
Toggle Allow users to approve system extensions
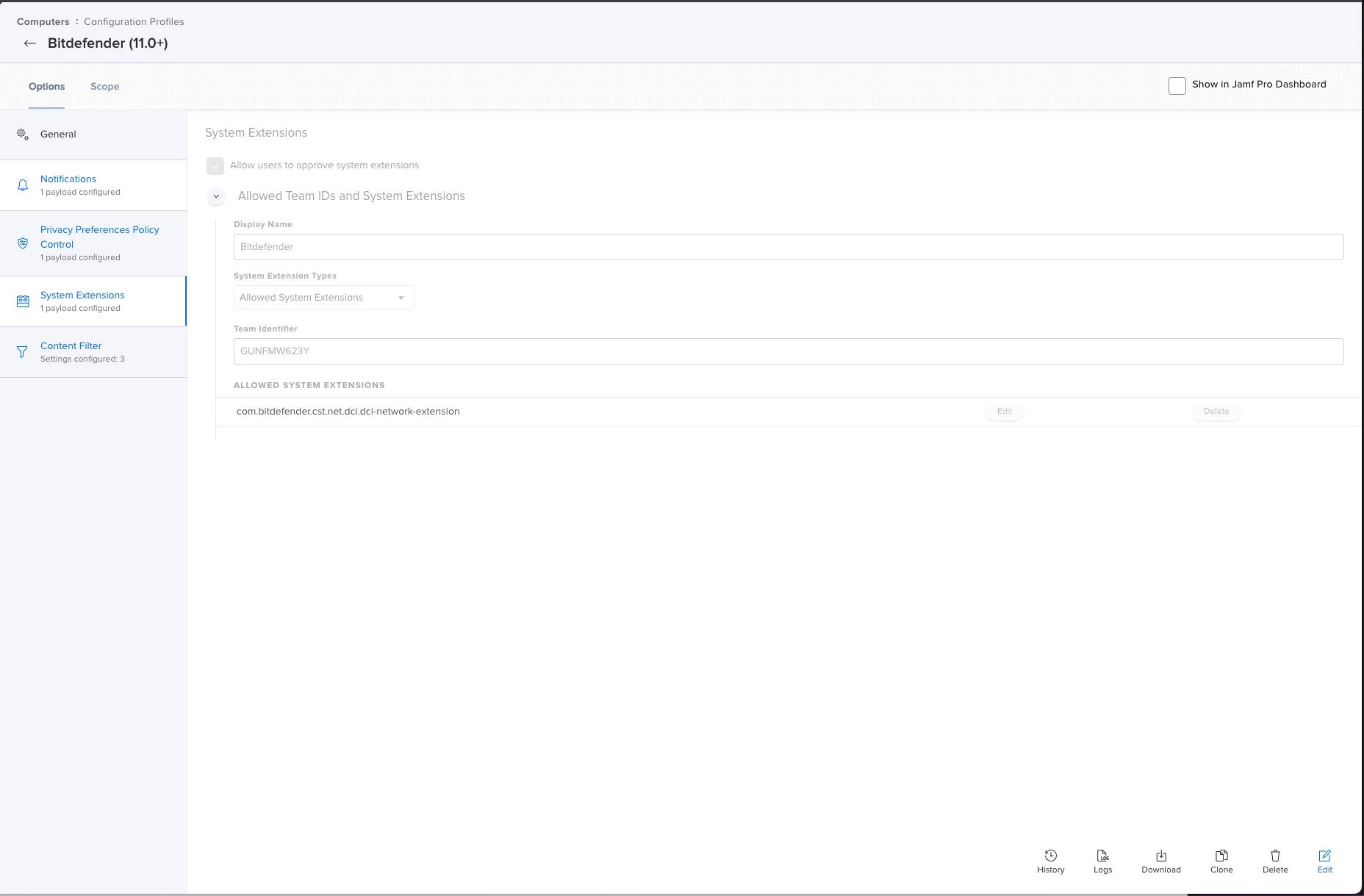point(215,166)
